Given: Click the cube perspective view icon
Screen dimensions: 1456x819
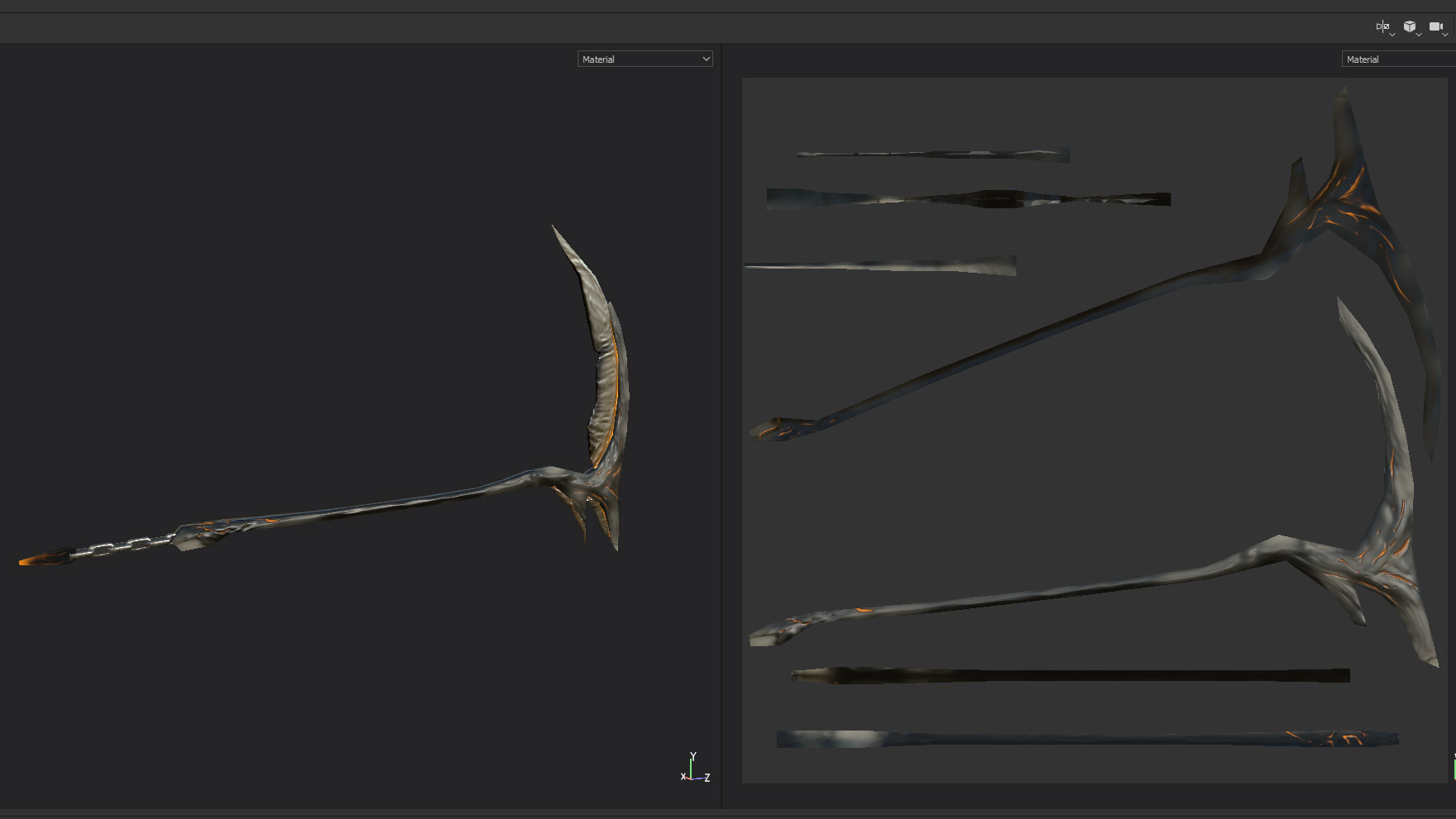Looking at the screenshot, I should pos(1411,27).
